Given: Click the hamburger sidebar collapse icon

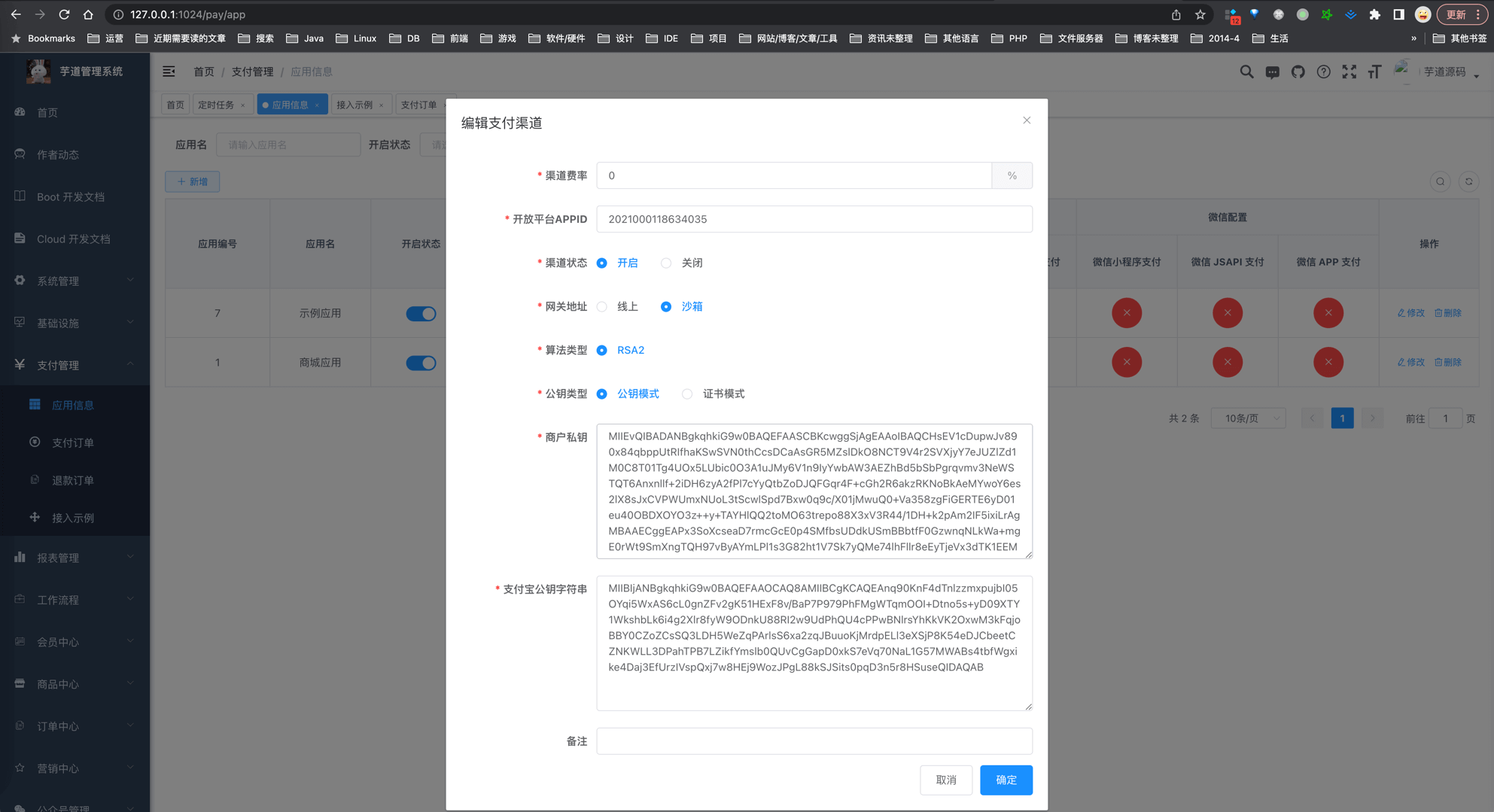Looking at the screenshot, I should click(169, 71).
